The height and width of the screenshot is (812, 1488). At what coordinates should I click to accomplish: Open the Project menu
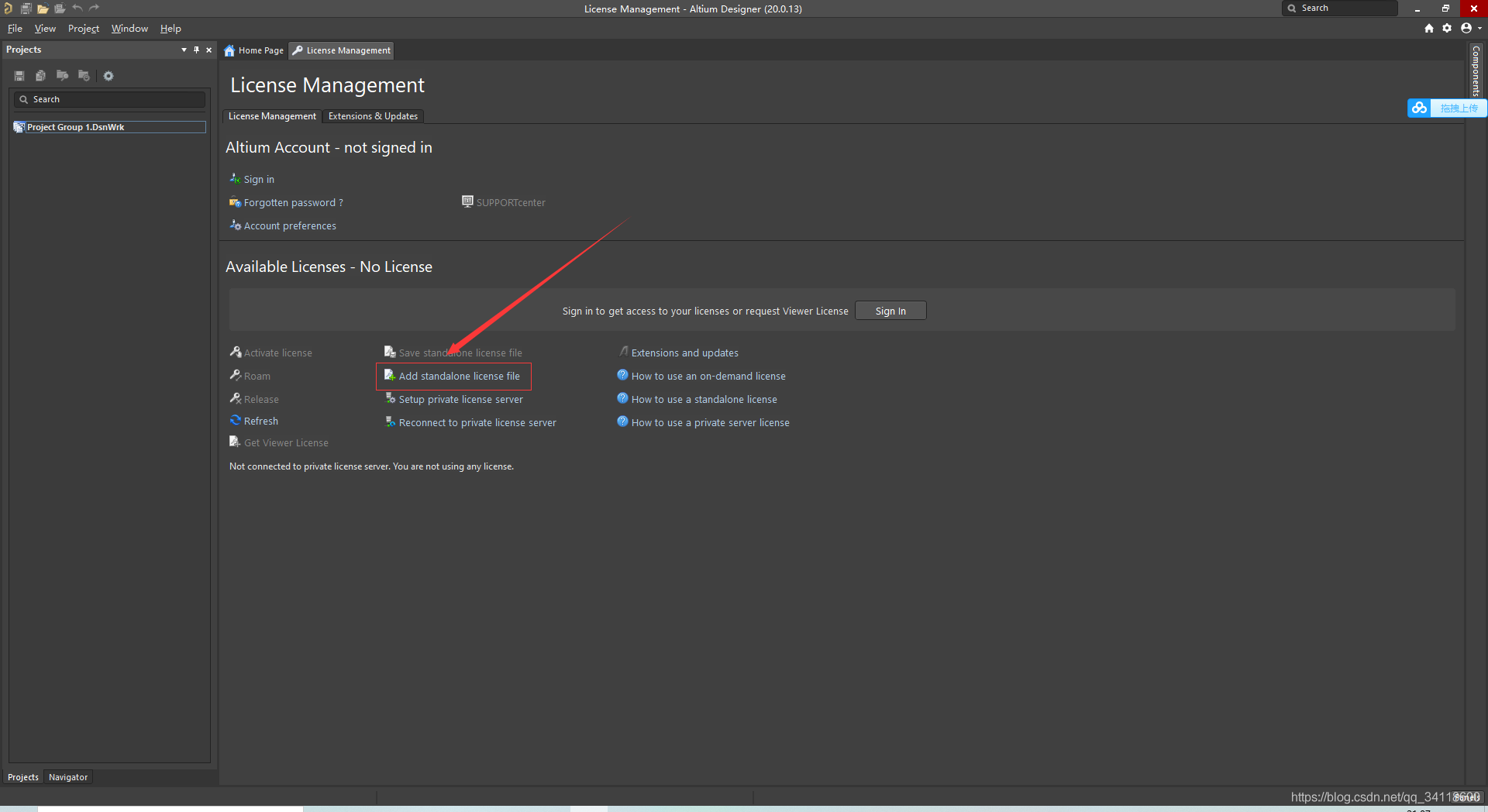(x=84, y=29)
